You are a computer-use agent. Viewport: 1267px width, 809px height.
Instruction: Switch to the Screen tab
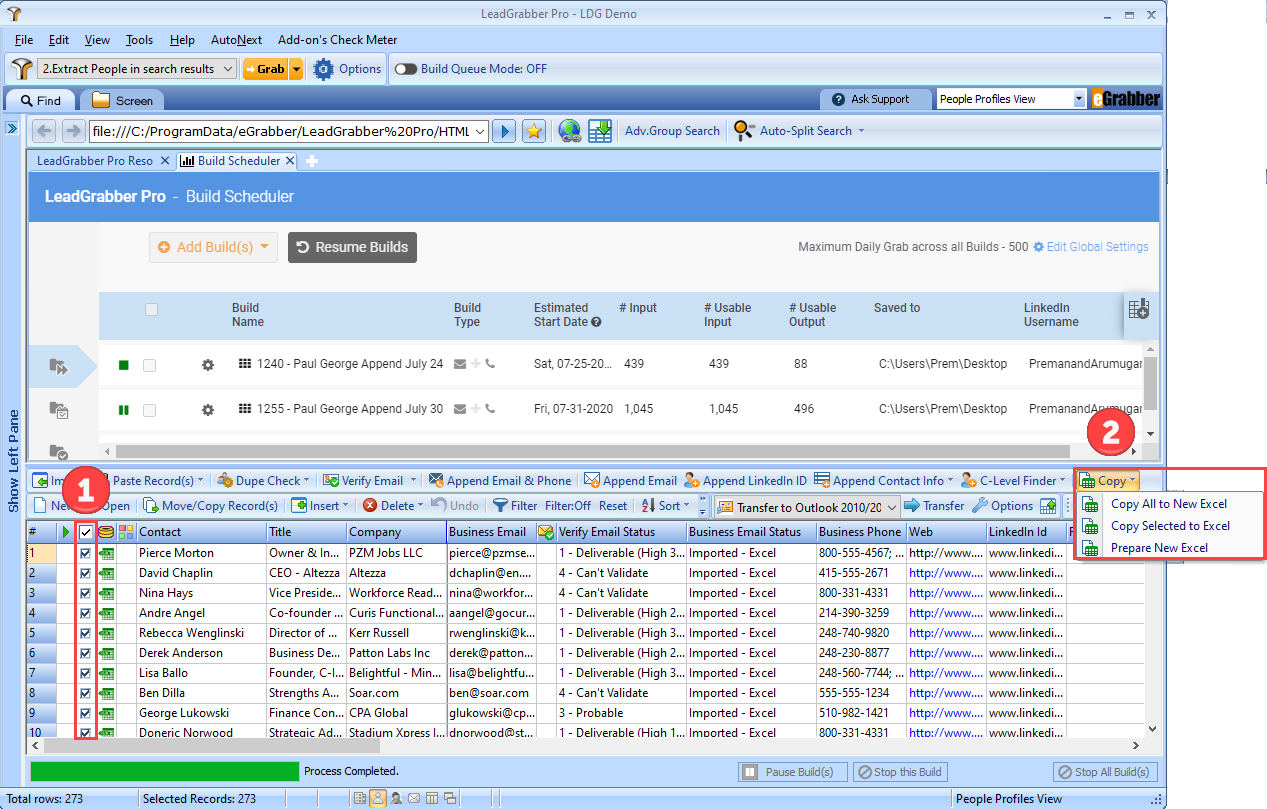pos(122,100)
